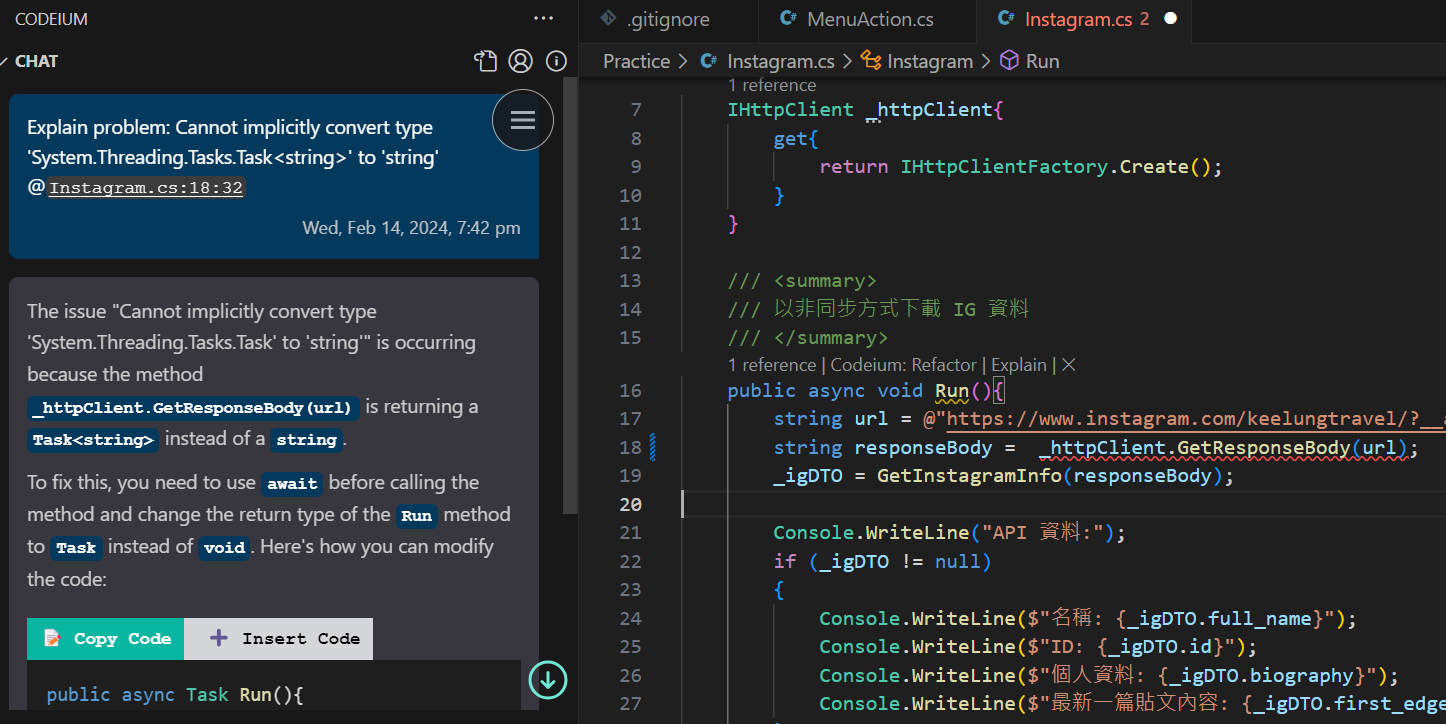This screenshot has width=1446, height=724.
Task: Open Instagram class breadcrumb dropdown
Action: (930, 61)
